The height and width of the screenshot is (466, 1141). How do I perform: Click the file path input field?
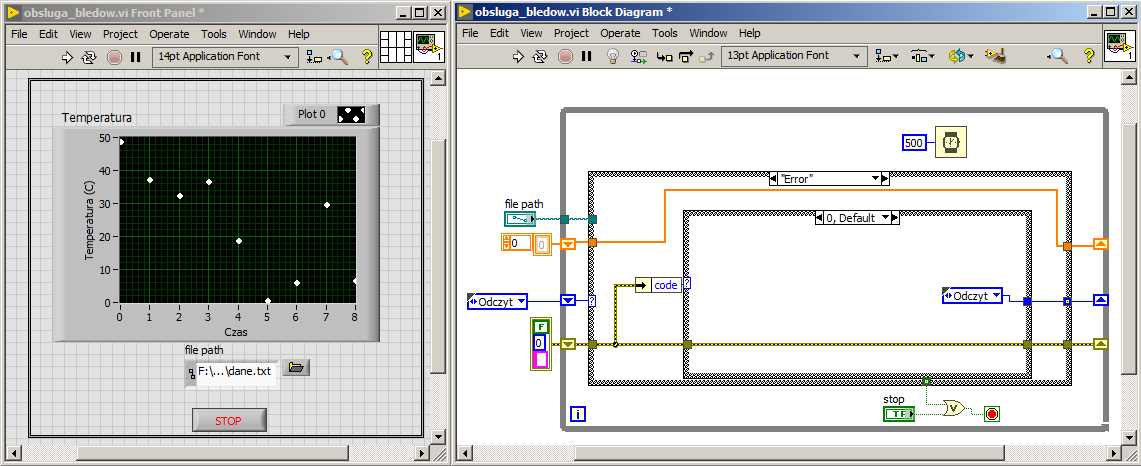click(234, 371)
